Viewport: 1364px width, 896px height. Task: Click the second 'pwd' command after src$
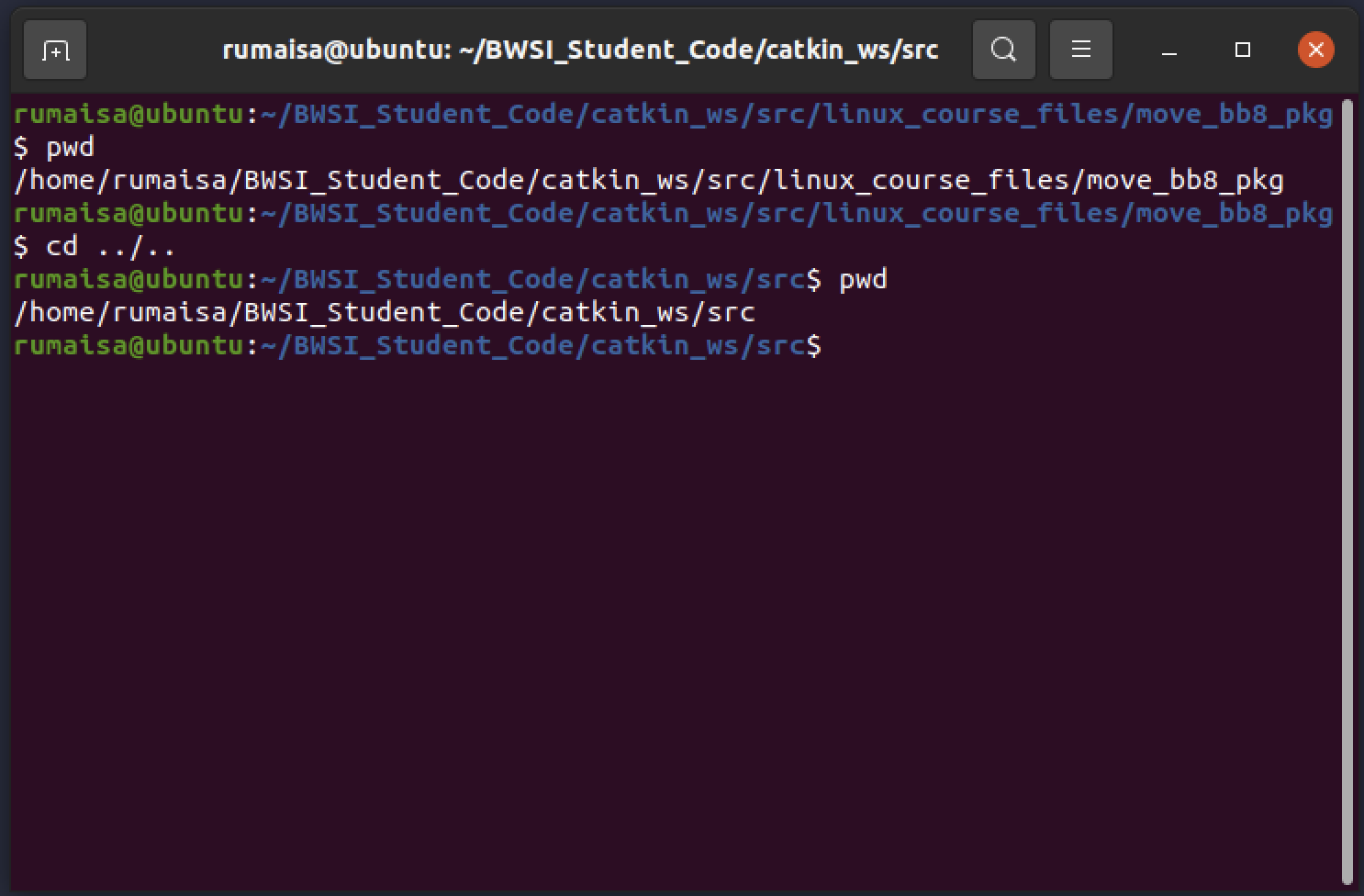pos(863,279)
